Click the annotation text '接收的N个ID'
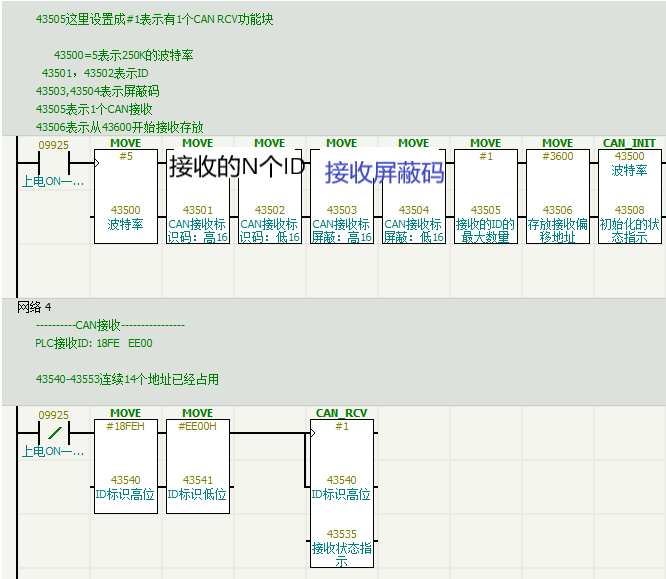Viewport: 666px width, 579px height. point(237,166)
